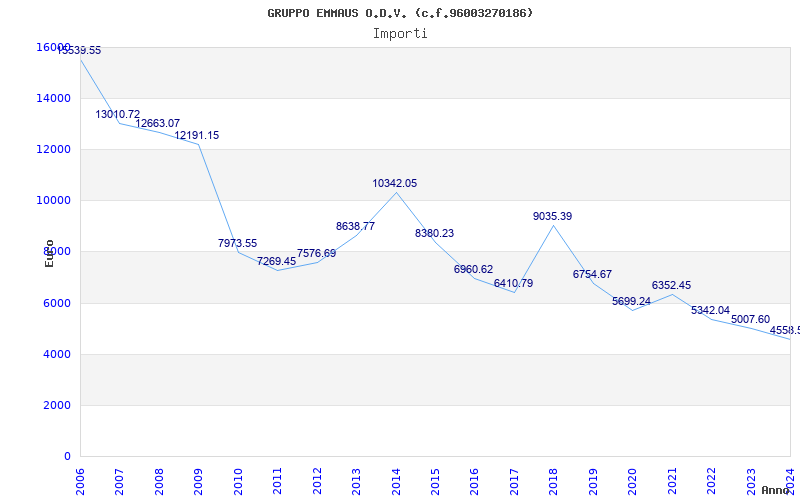800x500 pixels.
Task: Select the 12191.15 data label
Action: (x=197, y=135)
